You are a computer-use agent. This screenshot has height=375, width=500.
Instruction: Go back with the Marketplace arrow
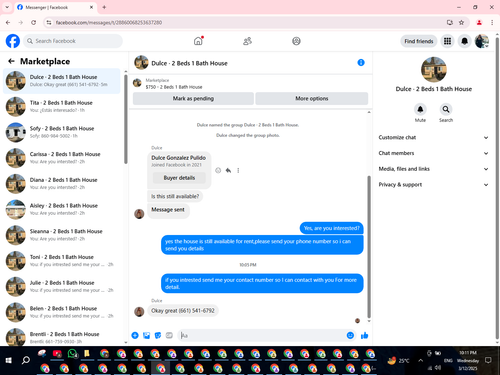(11, 61)
